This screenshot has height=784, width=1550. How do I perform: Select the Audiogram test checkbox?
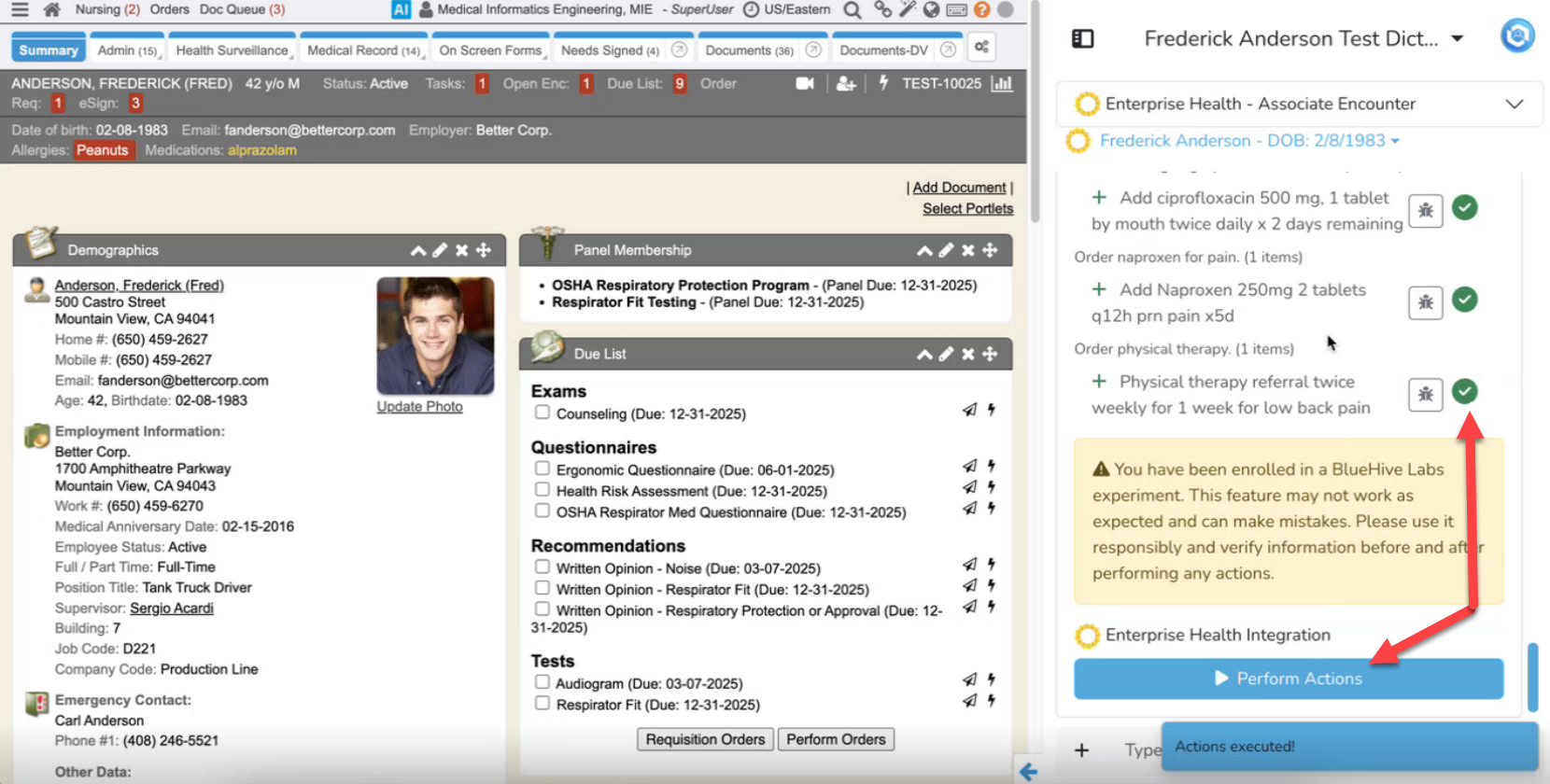click(542, 682)
